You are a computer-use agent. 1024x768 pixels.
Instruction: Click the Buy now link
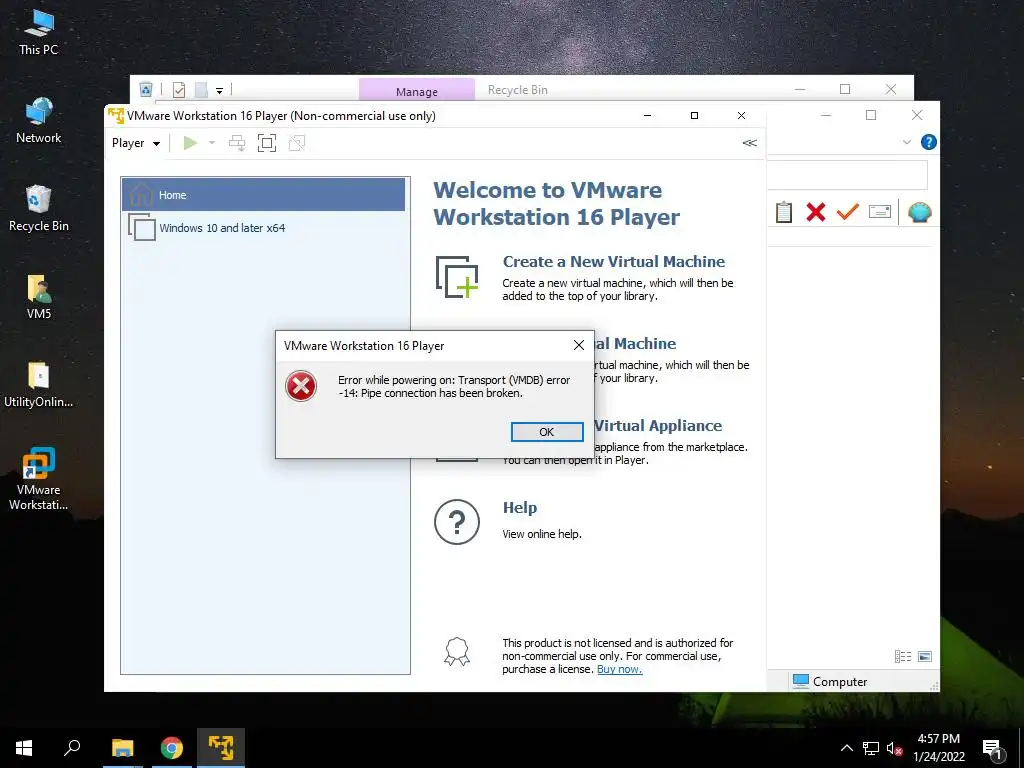619,669
